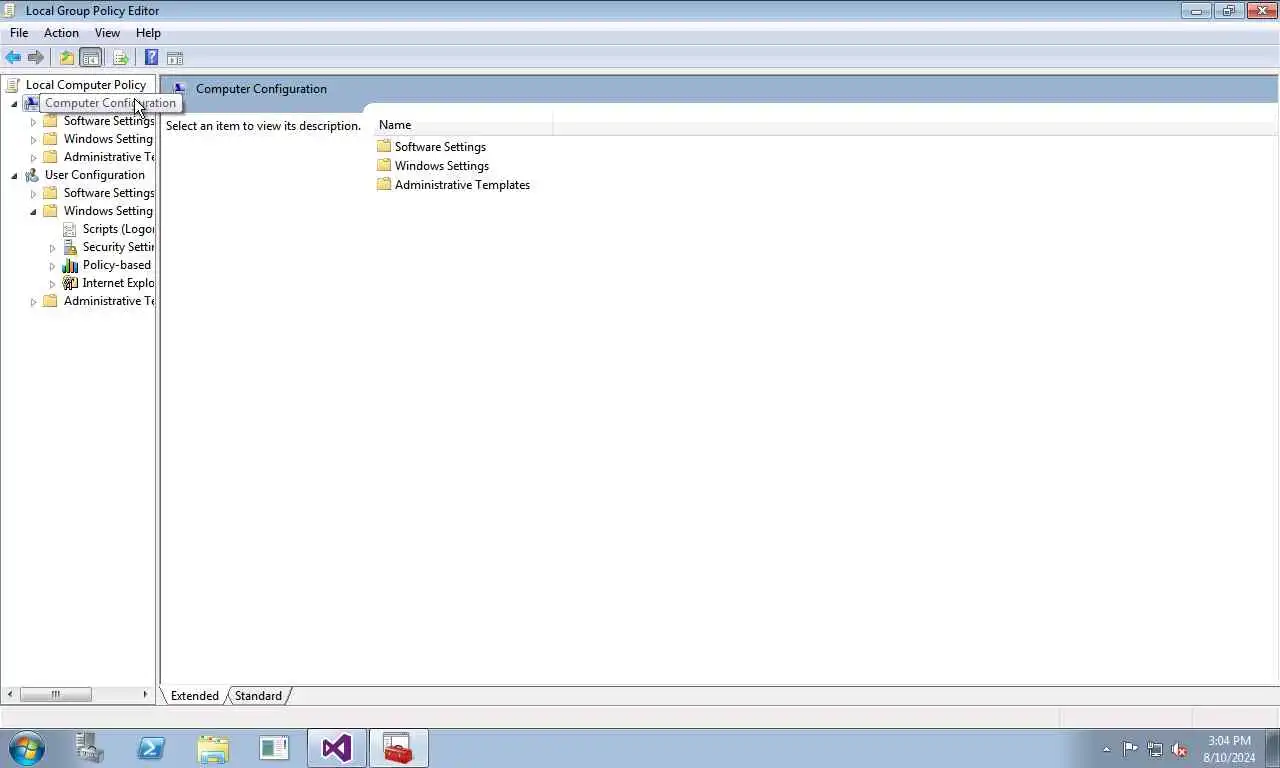Show hidden tray icons arrow
Image resolution: width=1280 pixels, height=768 pixels.
point(1106,749)
